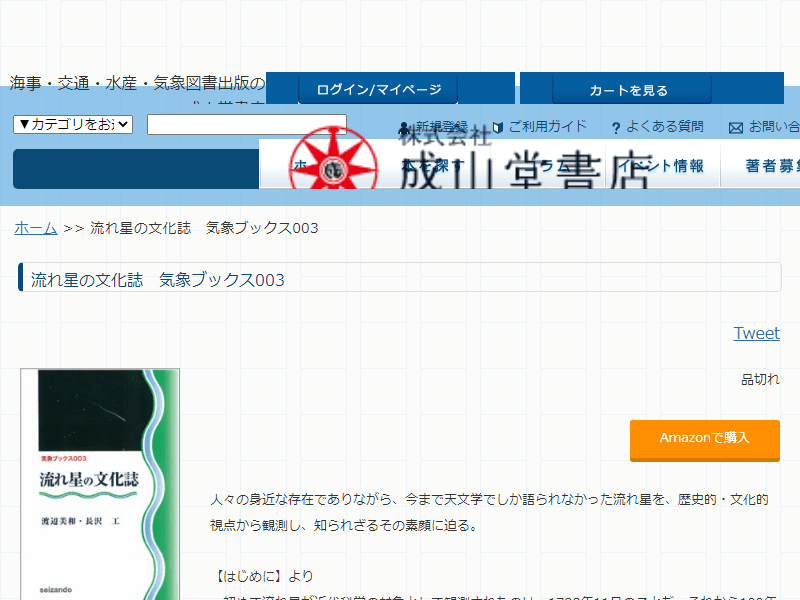
Task: Open the 流れ星の文化誌 book cover image
Action: point(100,484)
